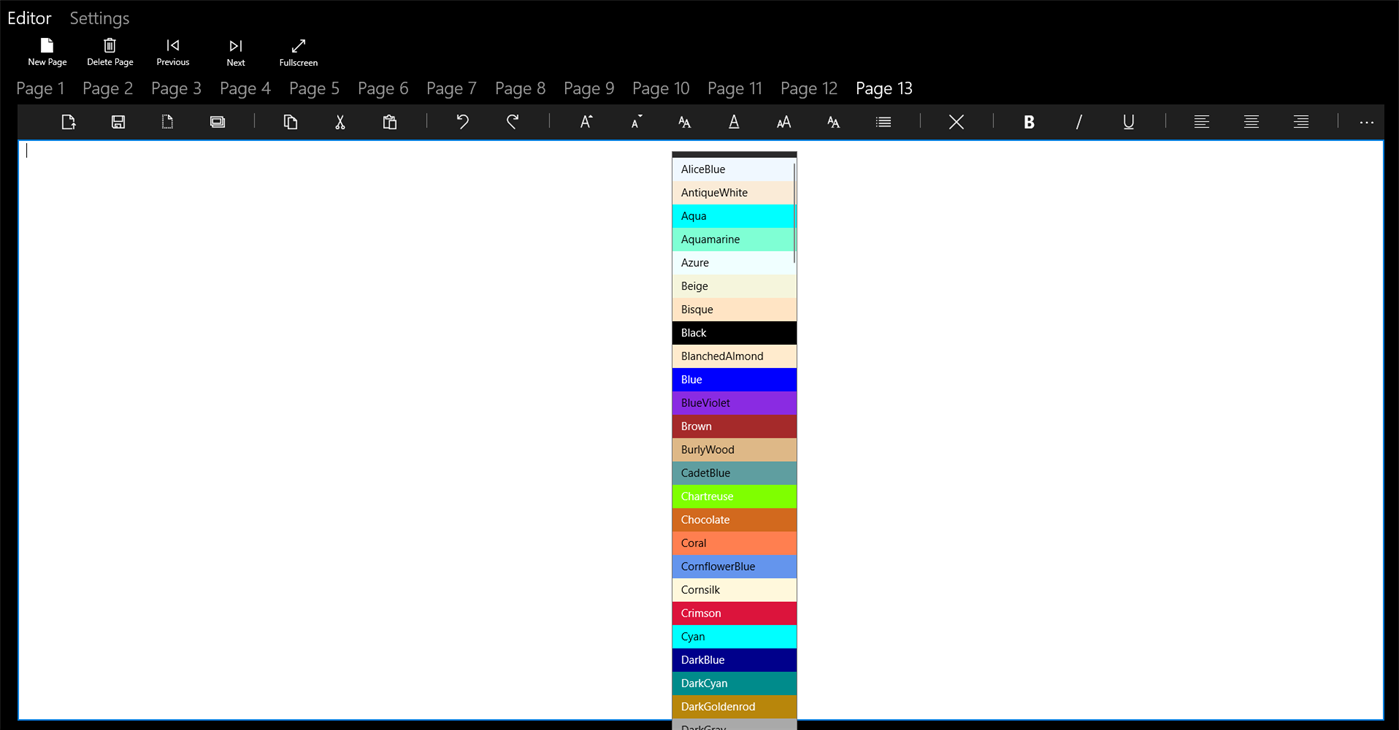
Task: Toggle underline formatting
Action: (x=1128, y=121)
